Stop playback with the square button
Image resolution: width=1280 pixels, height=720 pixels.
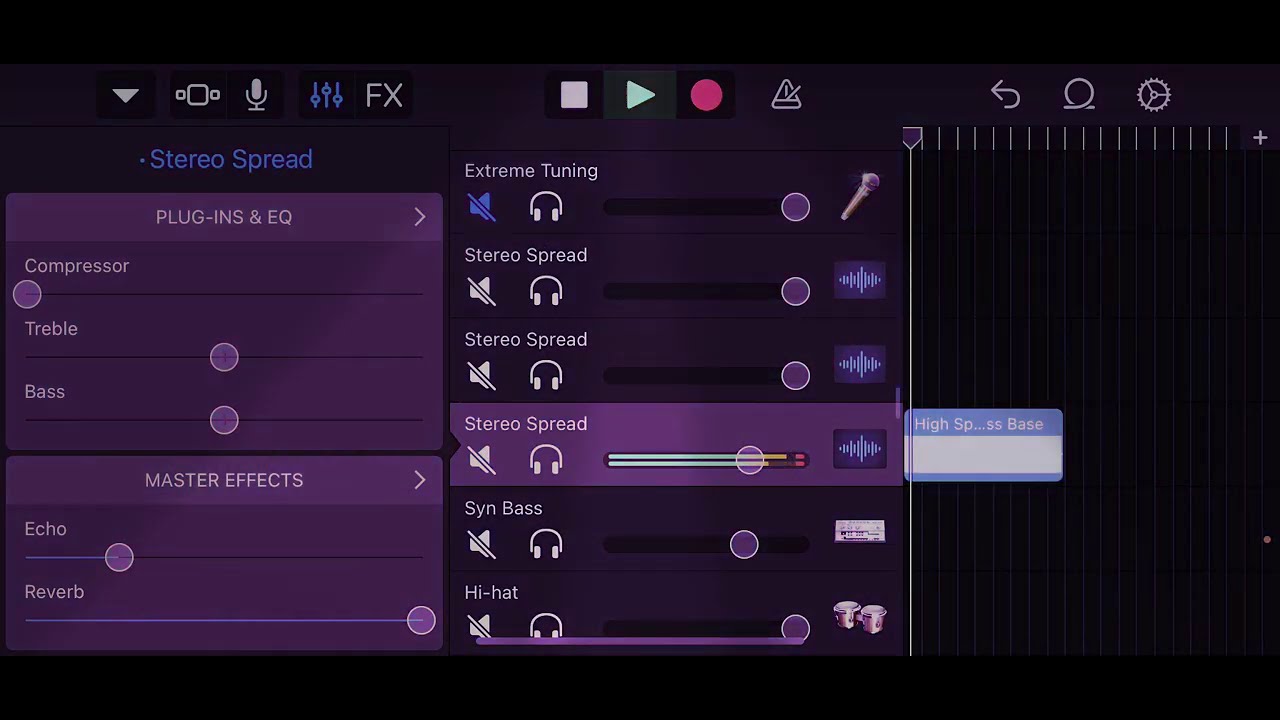[x=574, y=95]
